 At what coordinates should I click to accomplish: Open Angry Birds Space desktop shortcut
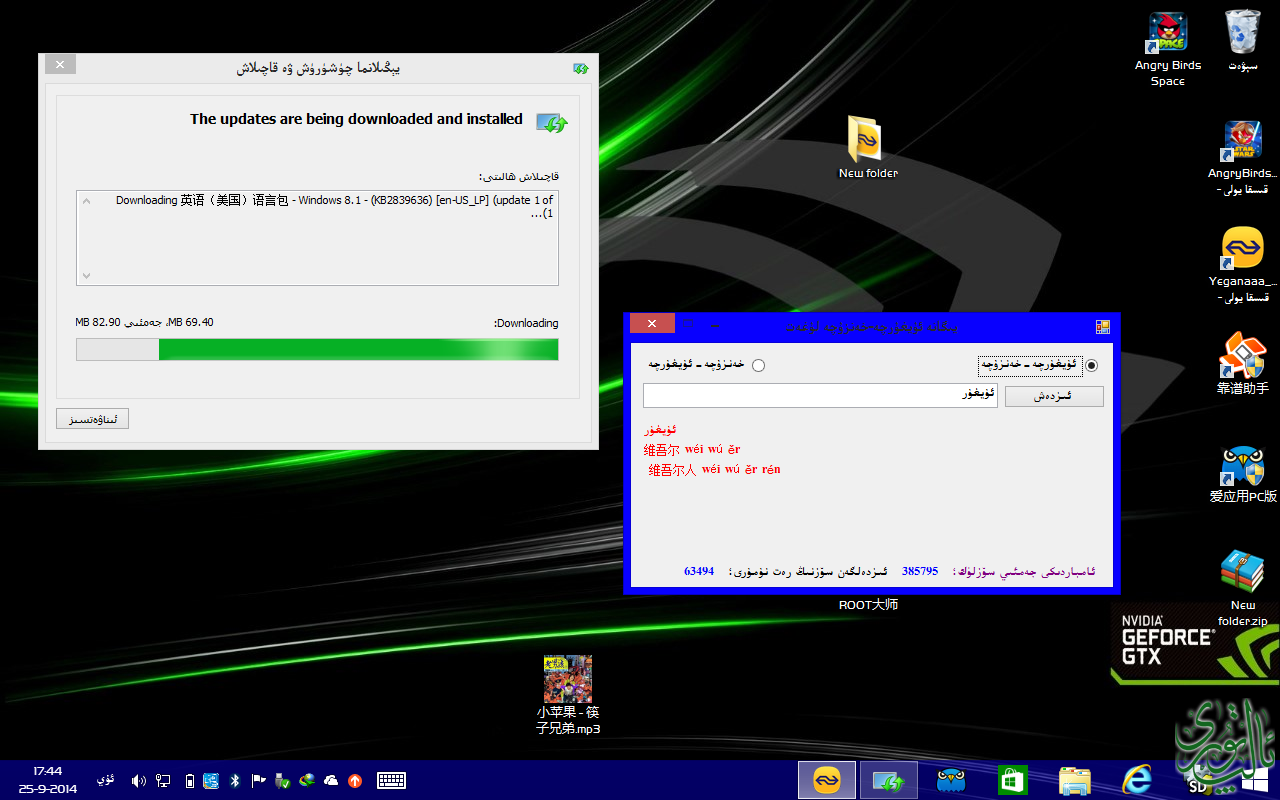click(1167, 48)
